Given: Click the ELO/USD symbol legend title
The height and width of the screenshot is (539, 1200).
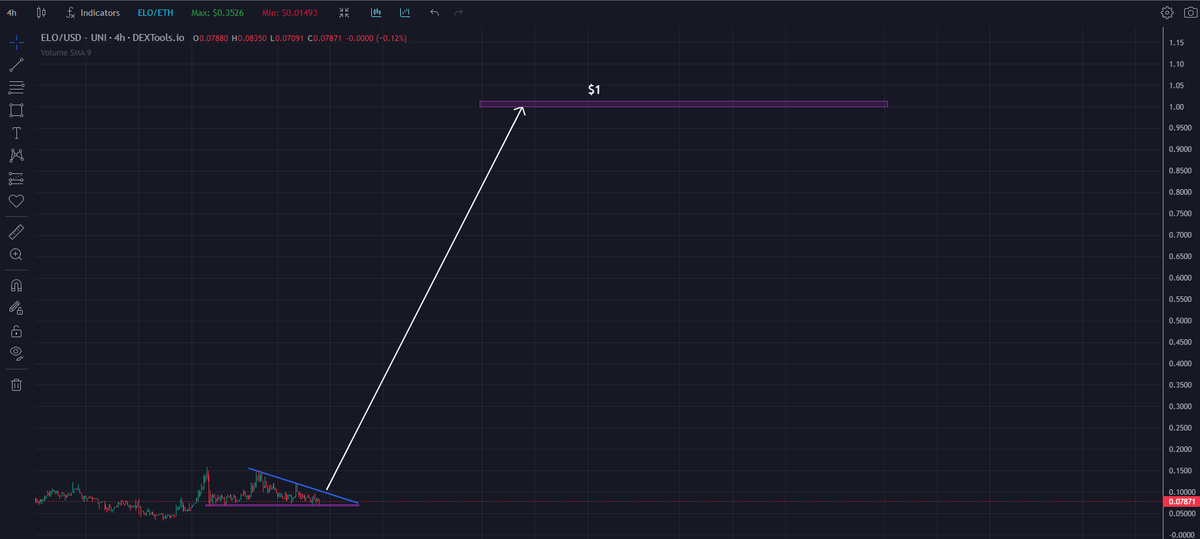Looking at the screenshot, I should click(x=112, y=38).
